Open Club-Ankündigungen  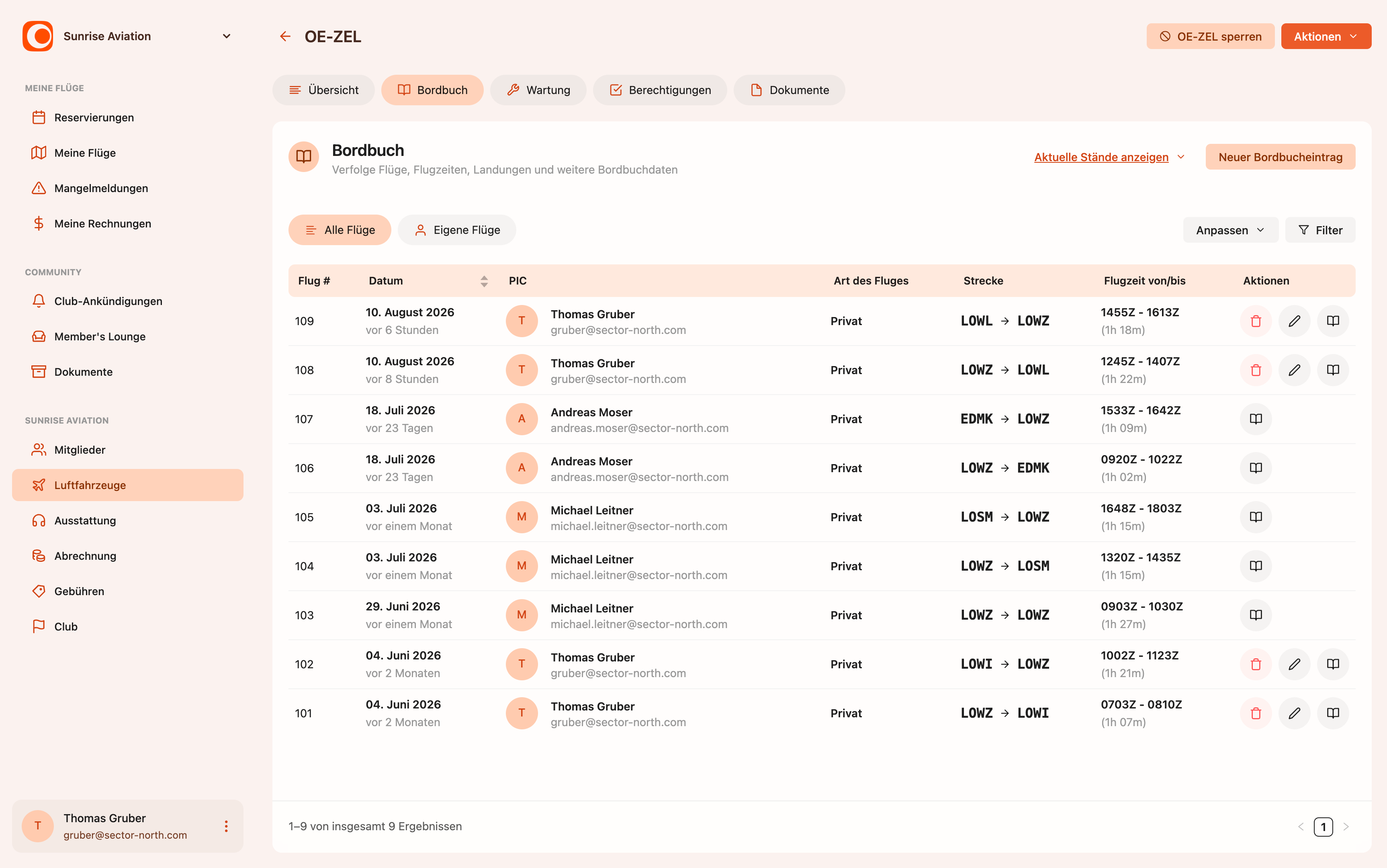[x=127, y=301]
